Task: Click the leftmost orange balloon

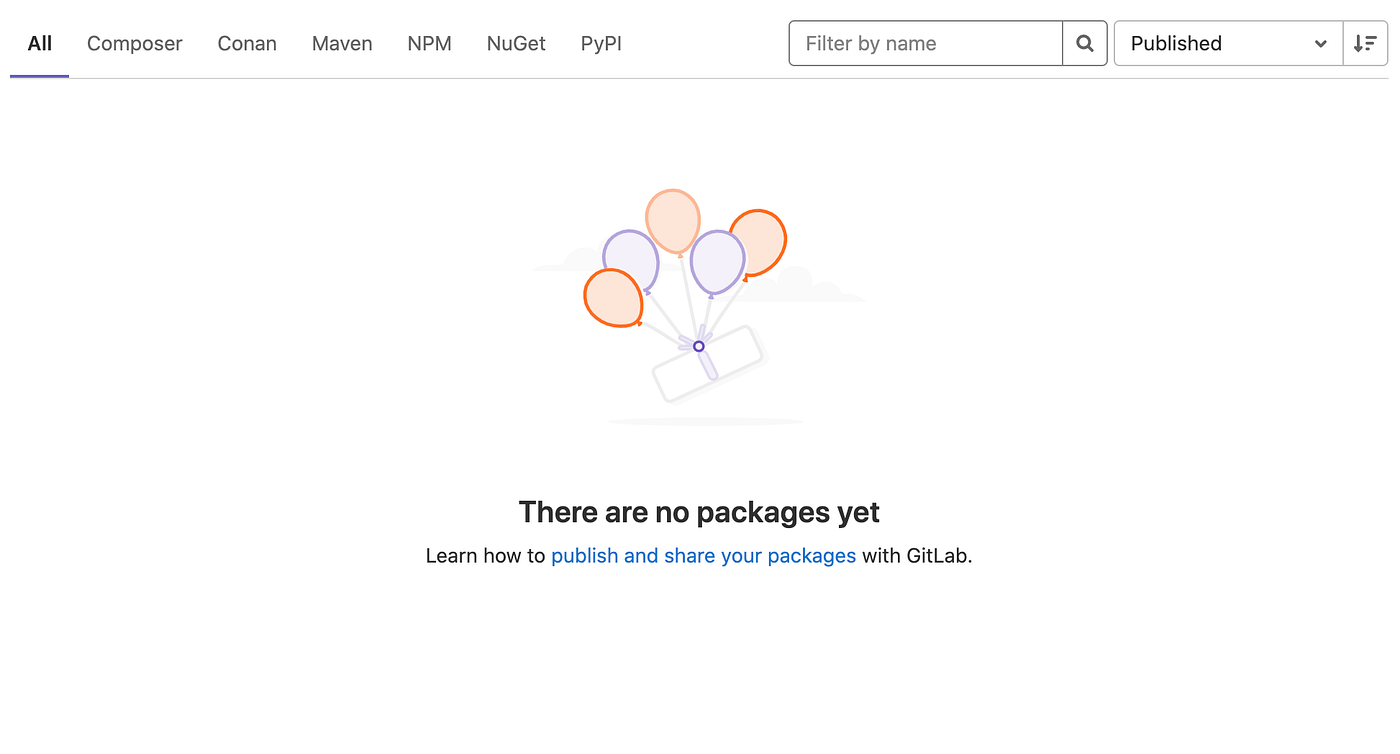Action: 613,298
